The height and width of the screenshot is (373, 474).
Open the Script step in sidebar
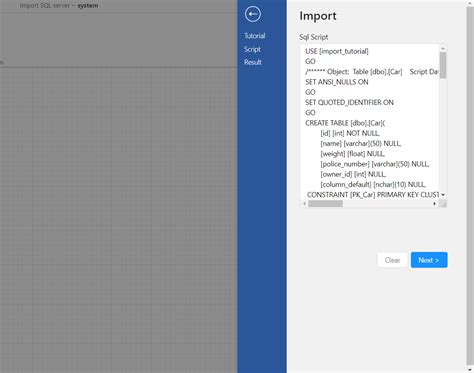click(x=252, y=49)
